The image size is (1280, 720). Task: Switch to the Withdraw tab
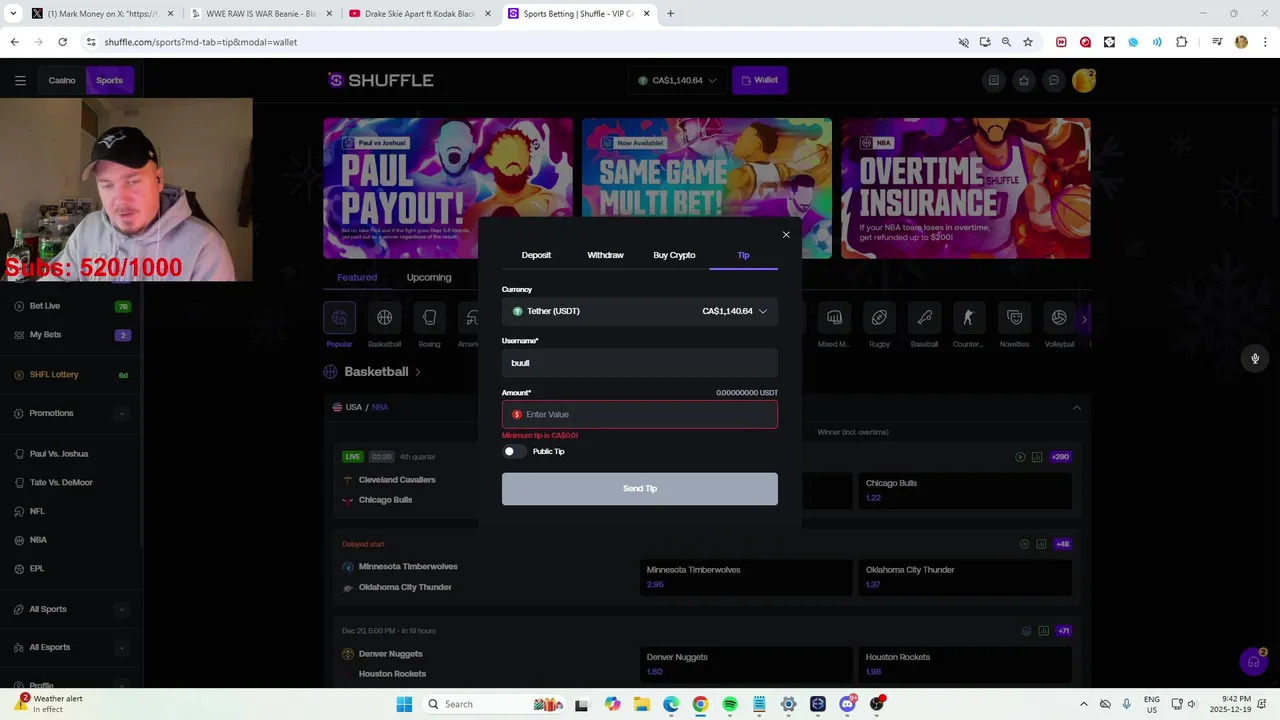coord(605,255)
